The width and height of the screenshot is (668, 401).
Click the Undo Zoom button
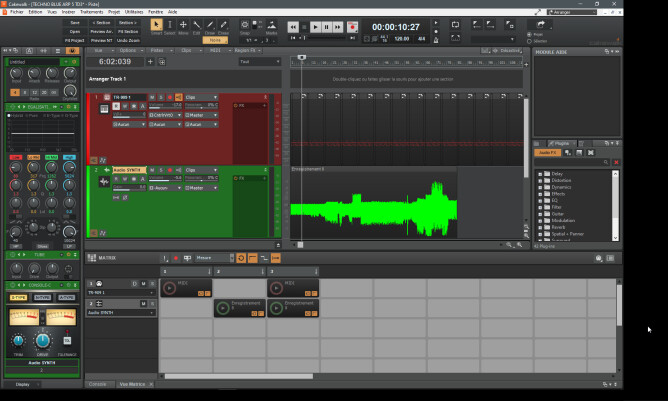pyautogui.click(x=128, y=40)
